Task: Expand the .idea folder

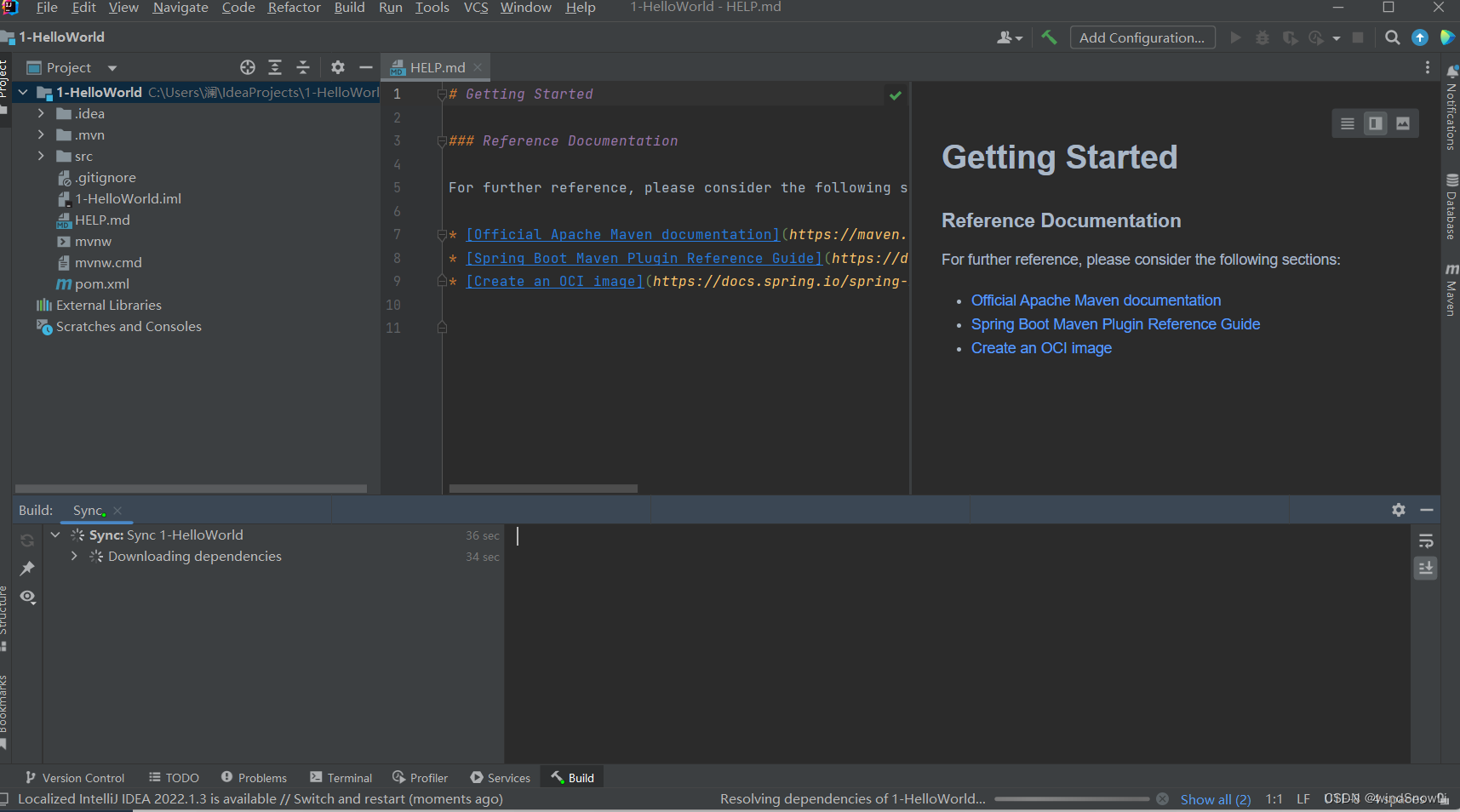Action: pyautogui.click(x=41, y=113)
